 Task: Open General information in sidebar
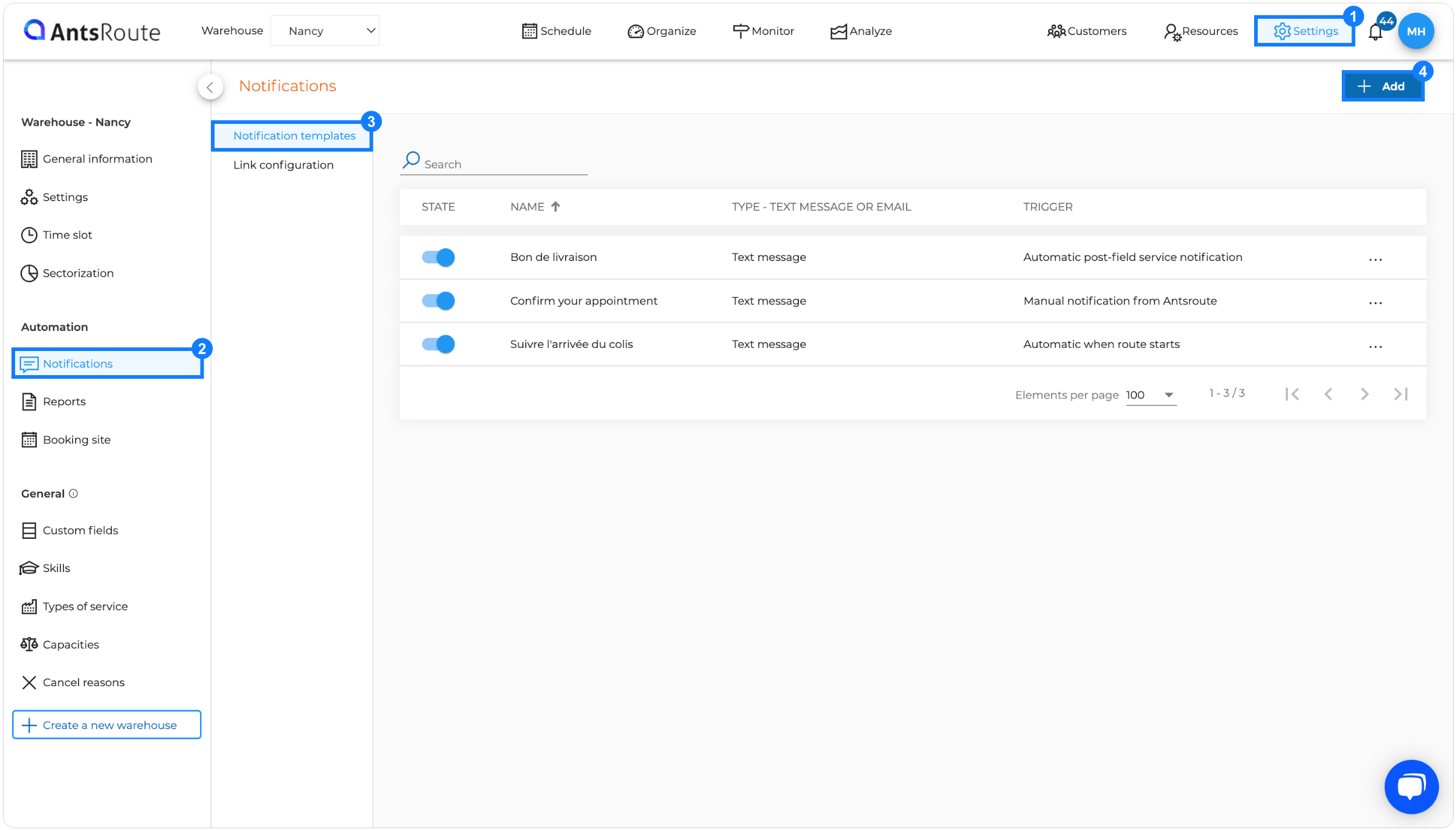(x=86, y=159)
